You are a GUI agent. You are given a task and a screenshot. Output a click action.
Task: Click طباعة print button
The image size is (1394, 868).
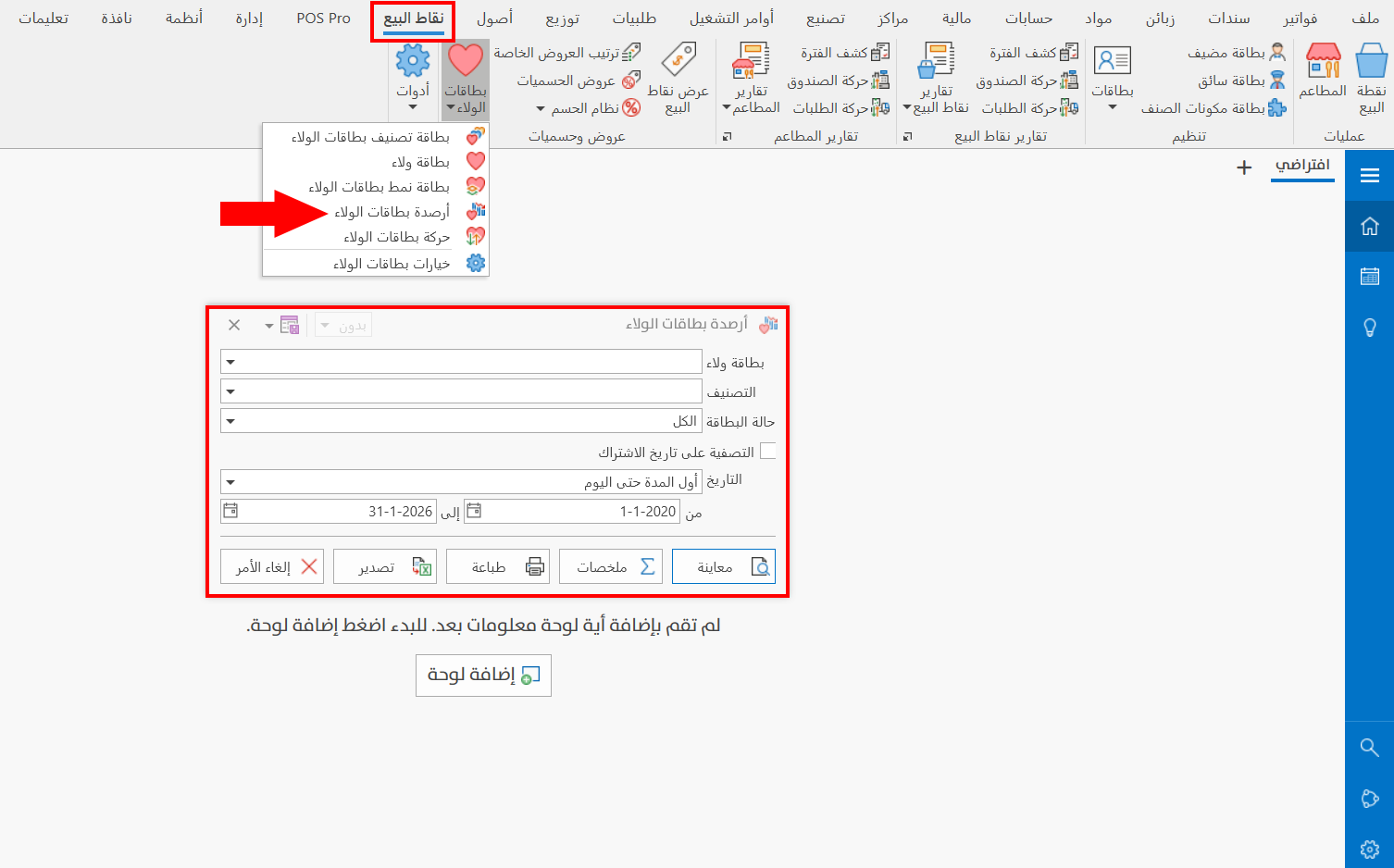pyautogui.click(x=498, y=566)
